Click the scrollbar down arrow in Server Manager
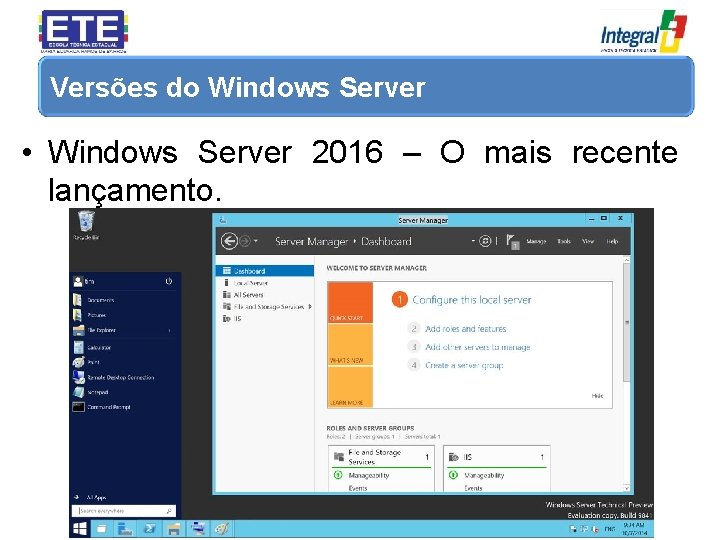Viewport: 720px width, 540px height. point(626,488)
